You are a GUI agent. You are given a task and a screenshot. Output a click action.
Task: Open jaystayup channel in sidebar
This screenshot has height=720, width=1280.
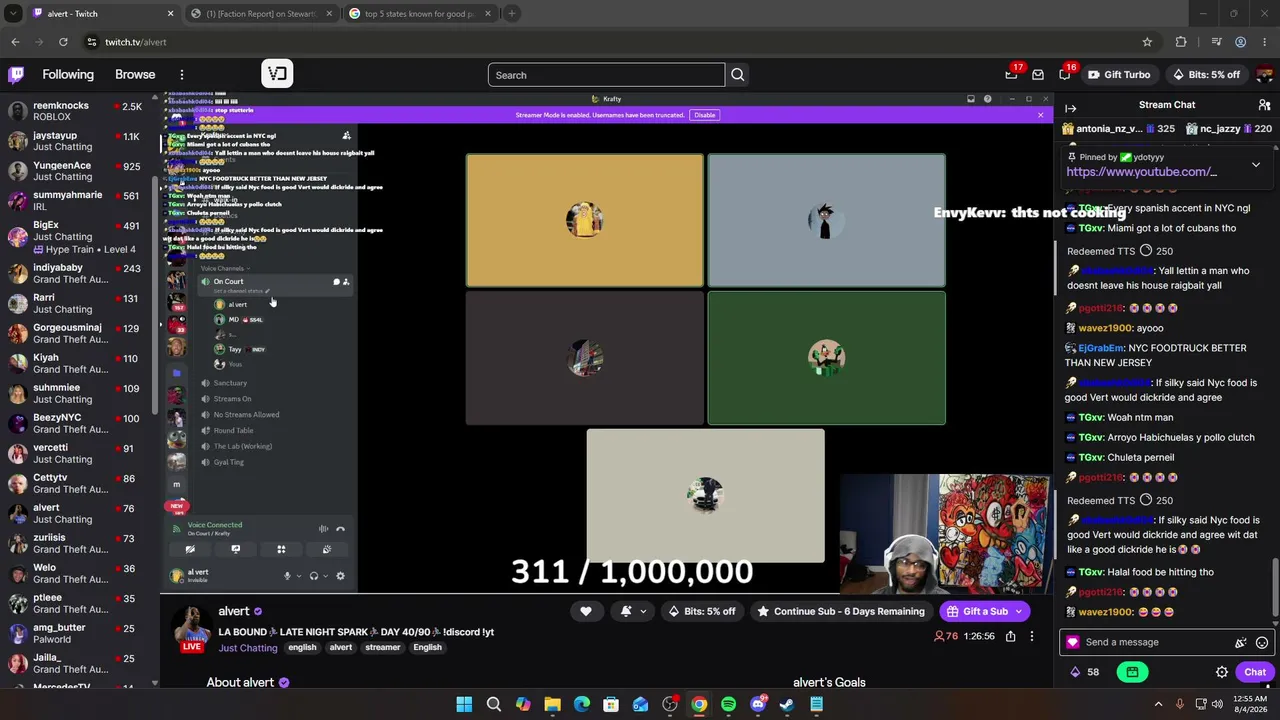pyautogui.click(x=78, y=141)
